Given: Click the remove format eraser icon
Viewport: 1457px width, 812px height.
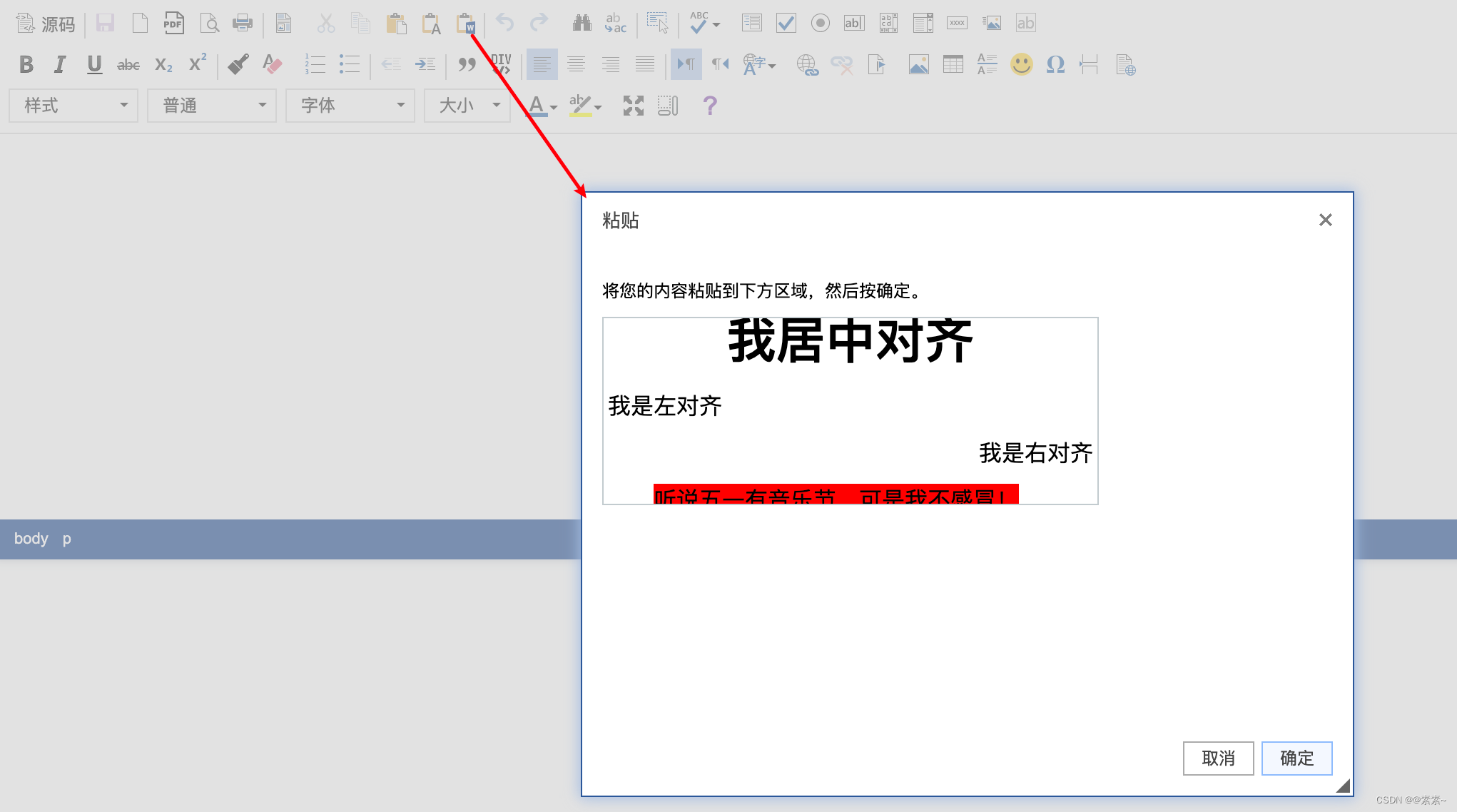Looking at the screenshot, I should click(273, 65).
